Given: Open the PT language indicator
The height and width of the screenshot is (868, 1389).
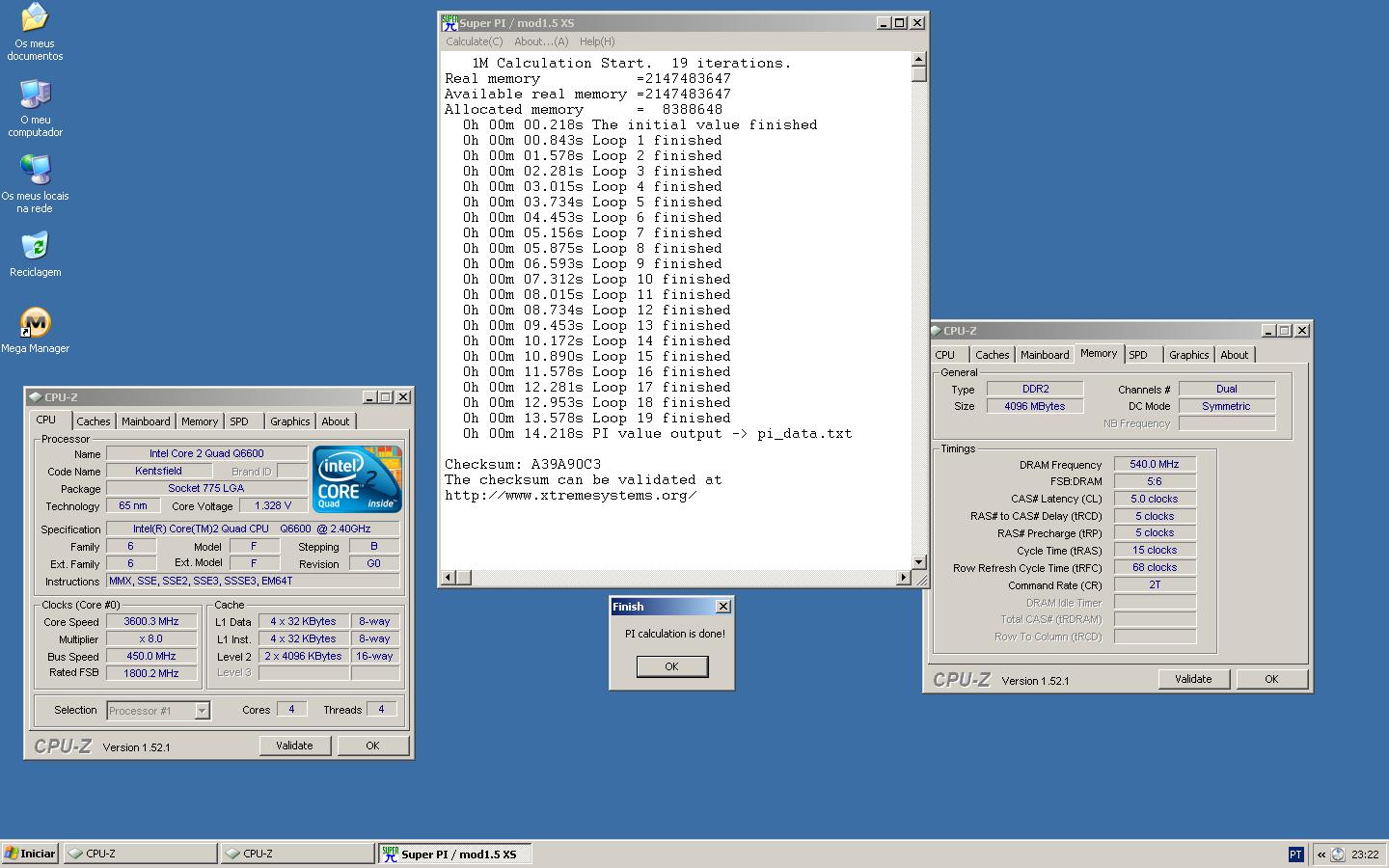Looking at the screenshot, I should coord(1295,854).
